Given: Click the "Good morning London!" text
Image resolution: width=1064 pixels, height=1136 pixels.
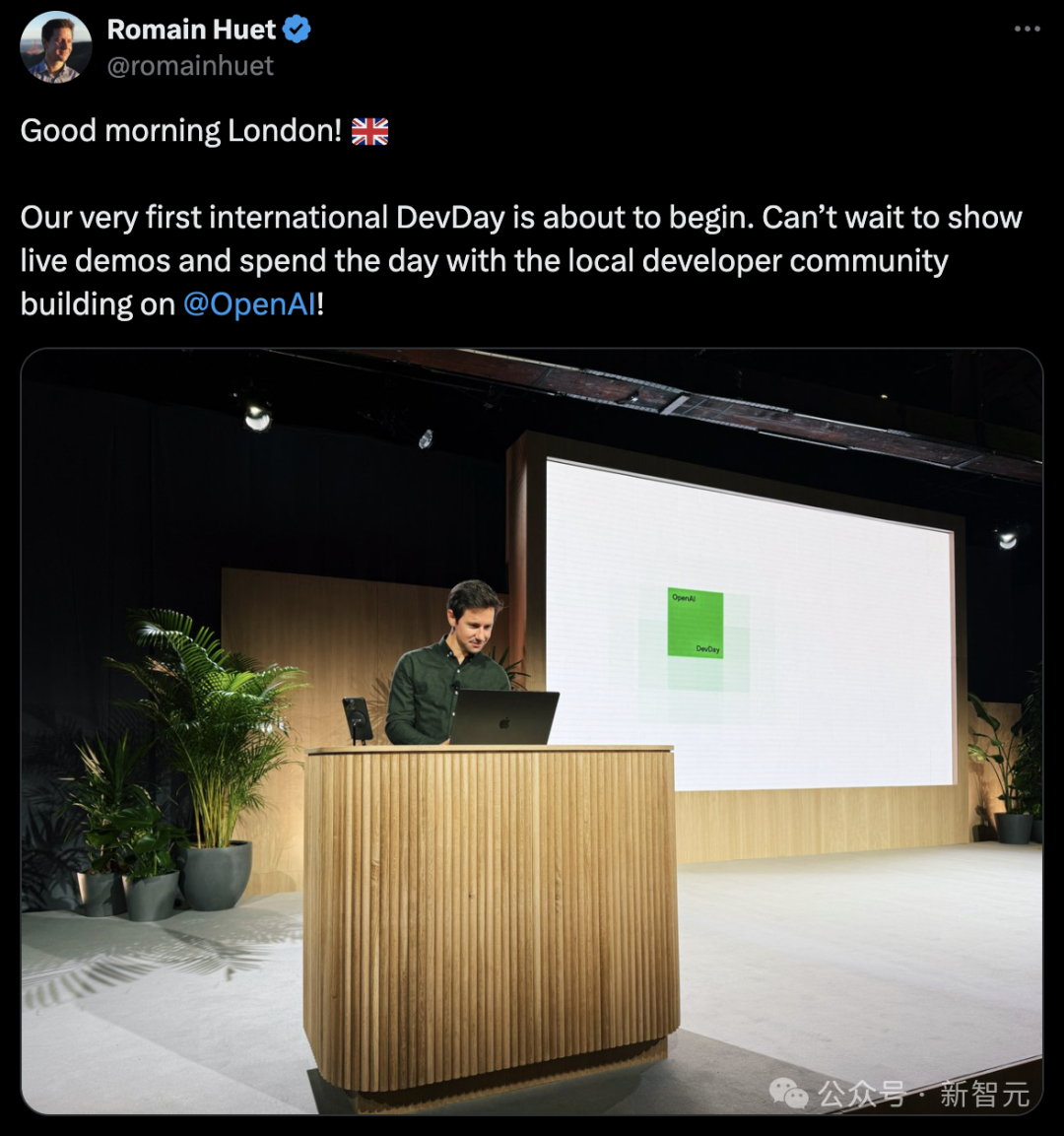Looking at the screenshot, I should (181, 131).
